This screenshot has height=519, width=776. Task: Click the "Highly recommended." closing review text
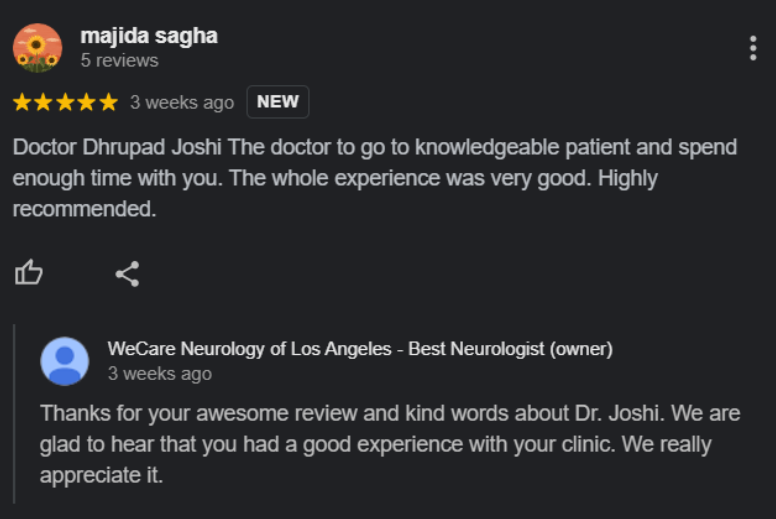(x=85, y=210)
